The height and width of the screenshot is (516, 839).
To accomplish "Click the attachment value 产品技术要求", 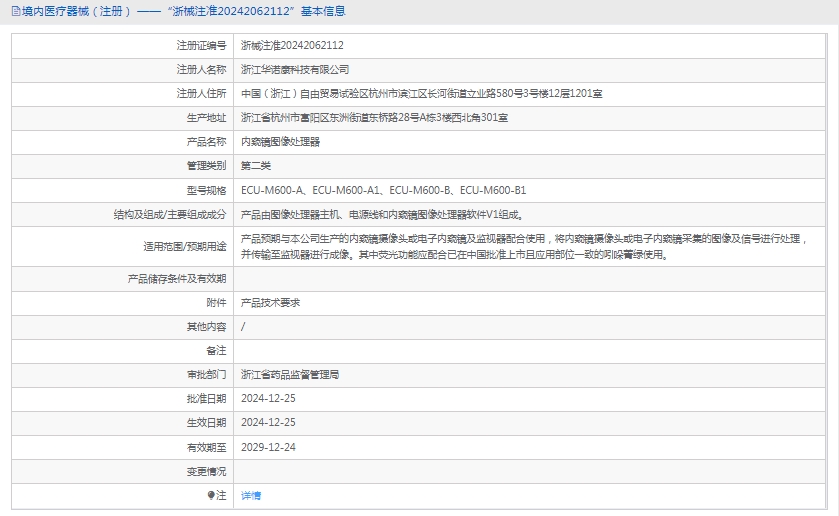I will [270, 302].
